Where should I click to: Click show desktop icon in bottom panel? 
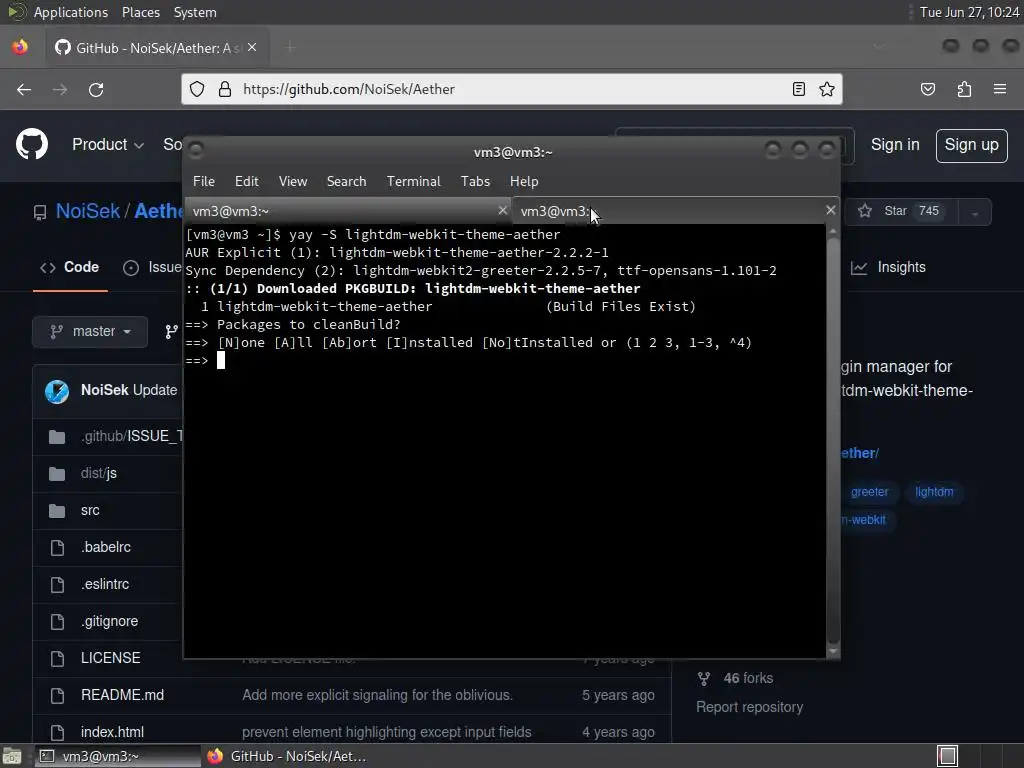point(12,756)
